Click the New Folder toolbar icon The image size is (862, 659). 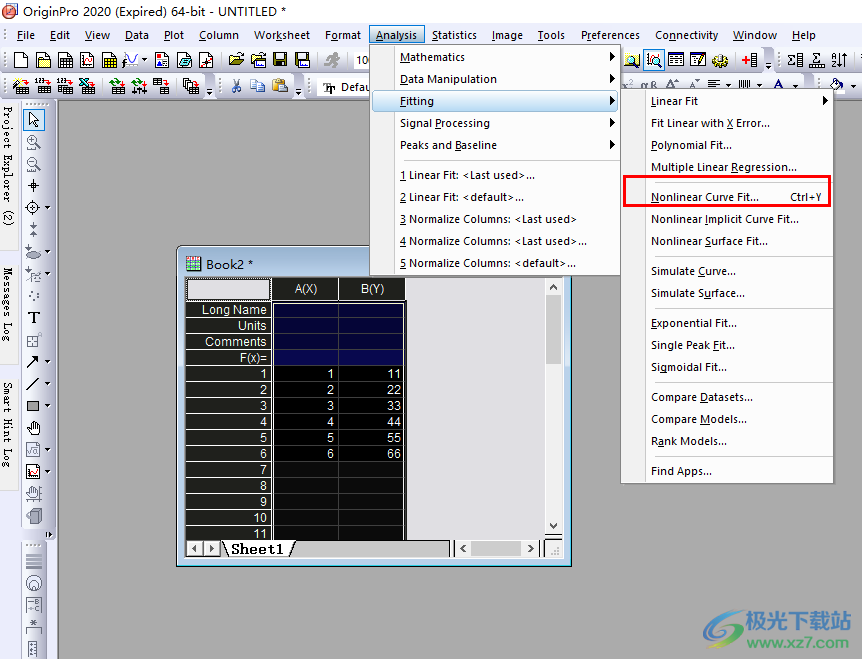[43, 60]
